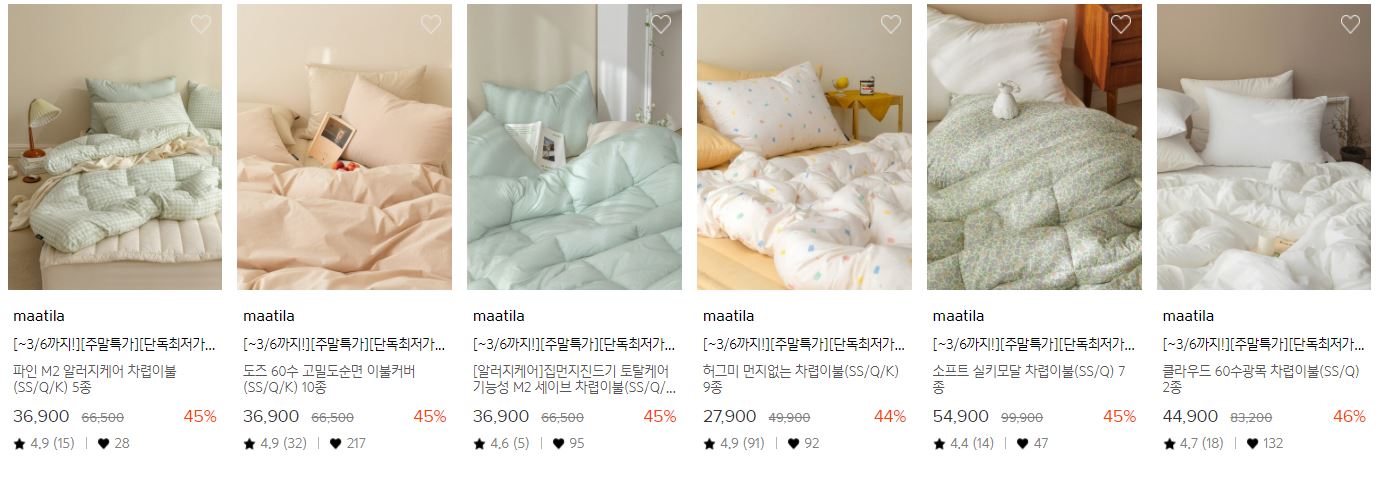
Task: Save 소프트 실키모달 floral bedding with heart
Action: [x=1121, y=25]
